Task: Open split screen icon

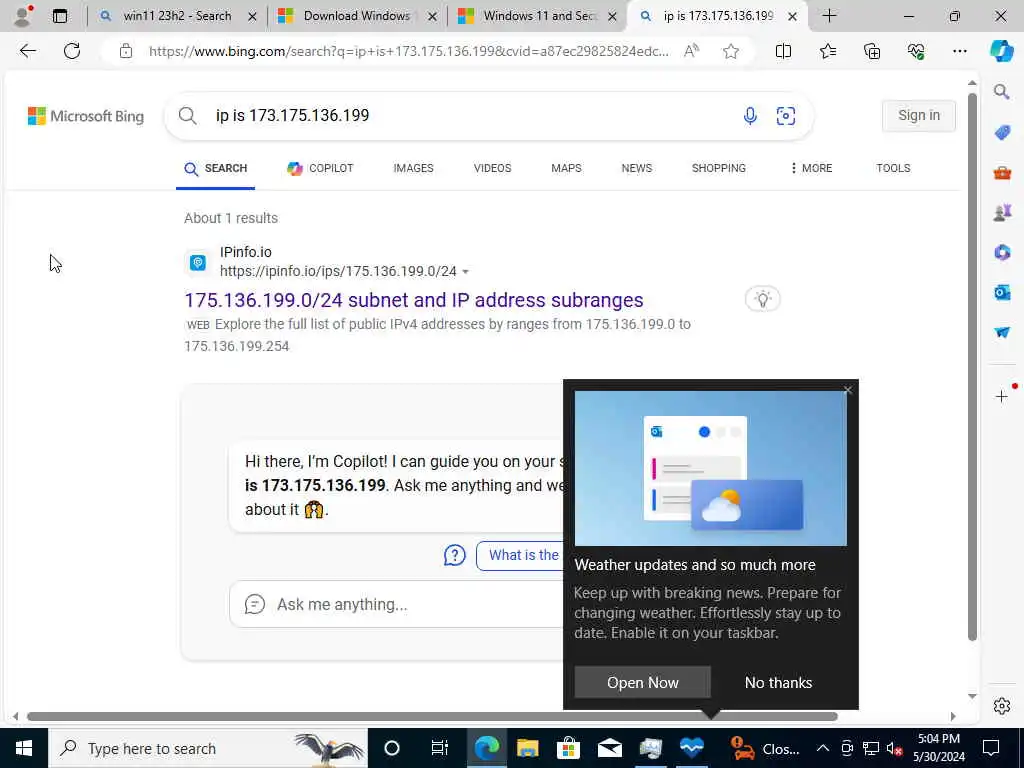Action: pos(783,51)
